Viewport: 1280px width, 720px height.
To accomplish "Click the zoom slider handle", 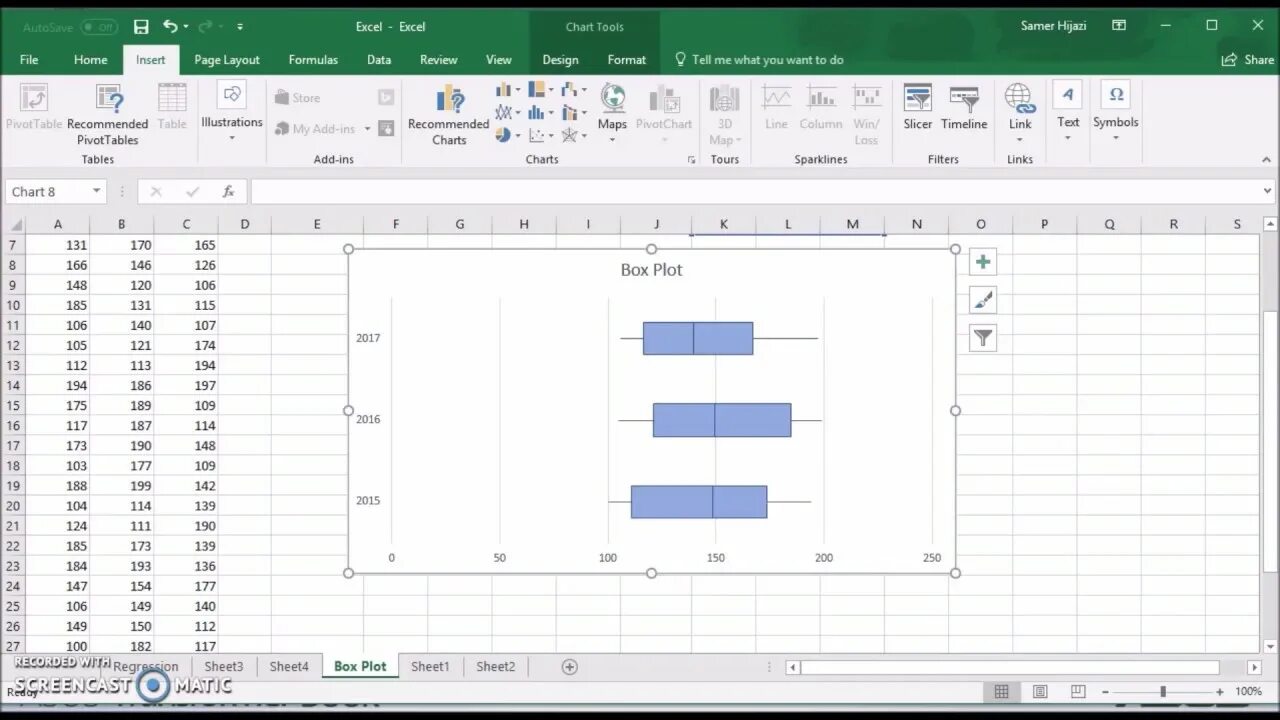I will click(x=1163, y=691).
